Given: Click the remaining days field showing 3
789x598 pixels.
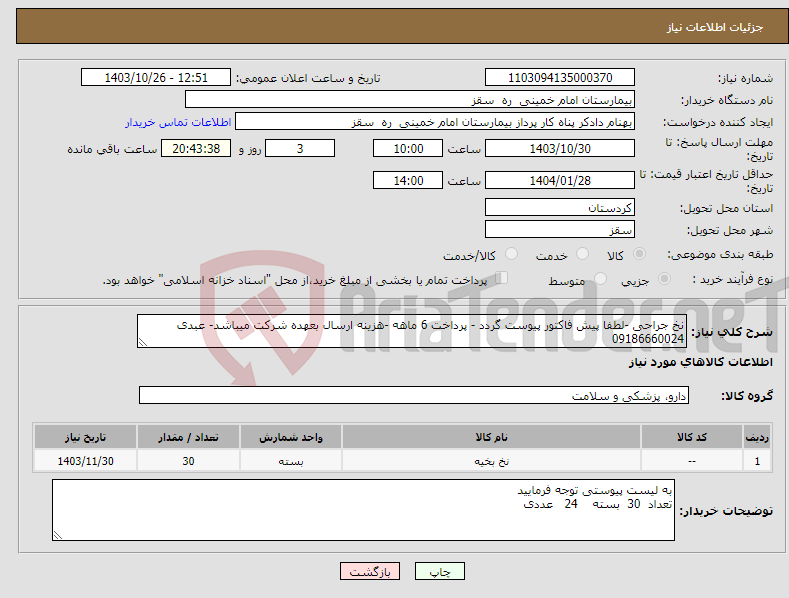Looking at the screenshot, I should point(300,148).
